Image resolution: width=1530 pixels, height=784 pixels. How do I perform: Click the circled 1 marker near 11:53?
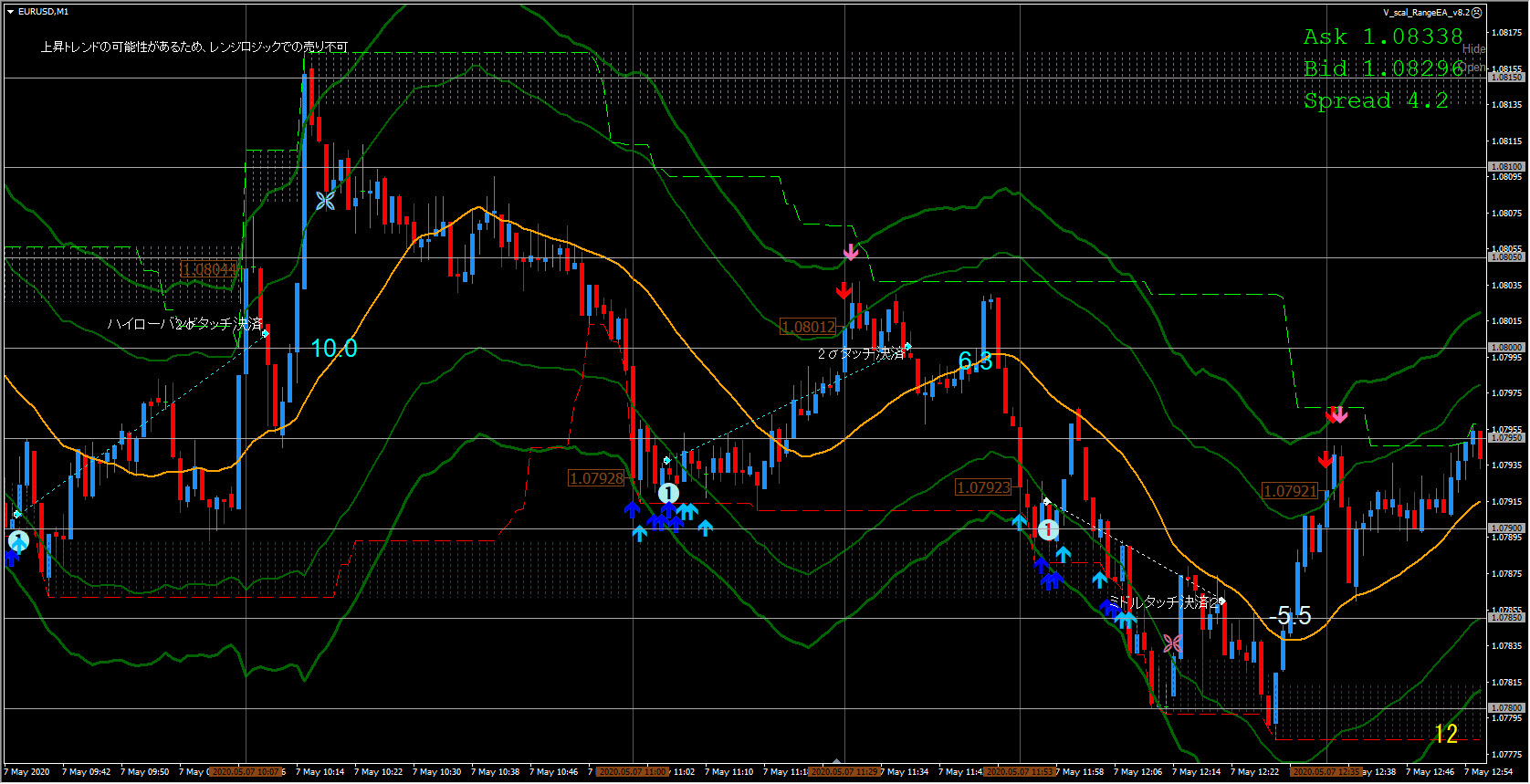pos(1048,529)
